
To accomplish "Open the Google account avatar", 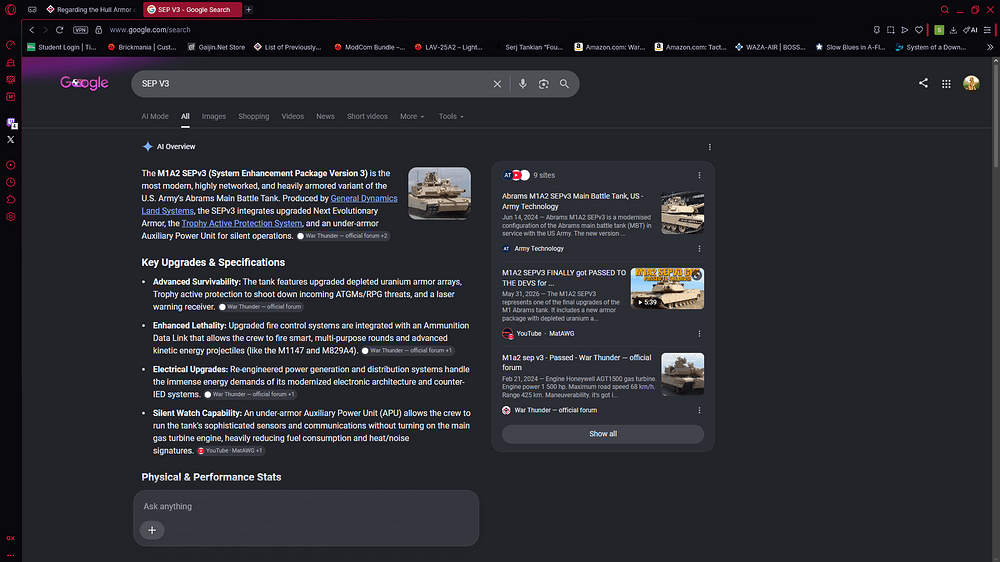I will tap(971, 83).
